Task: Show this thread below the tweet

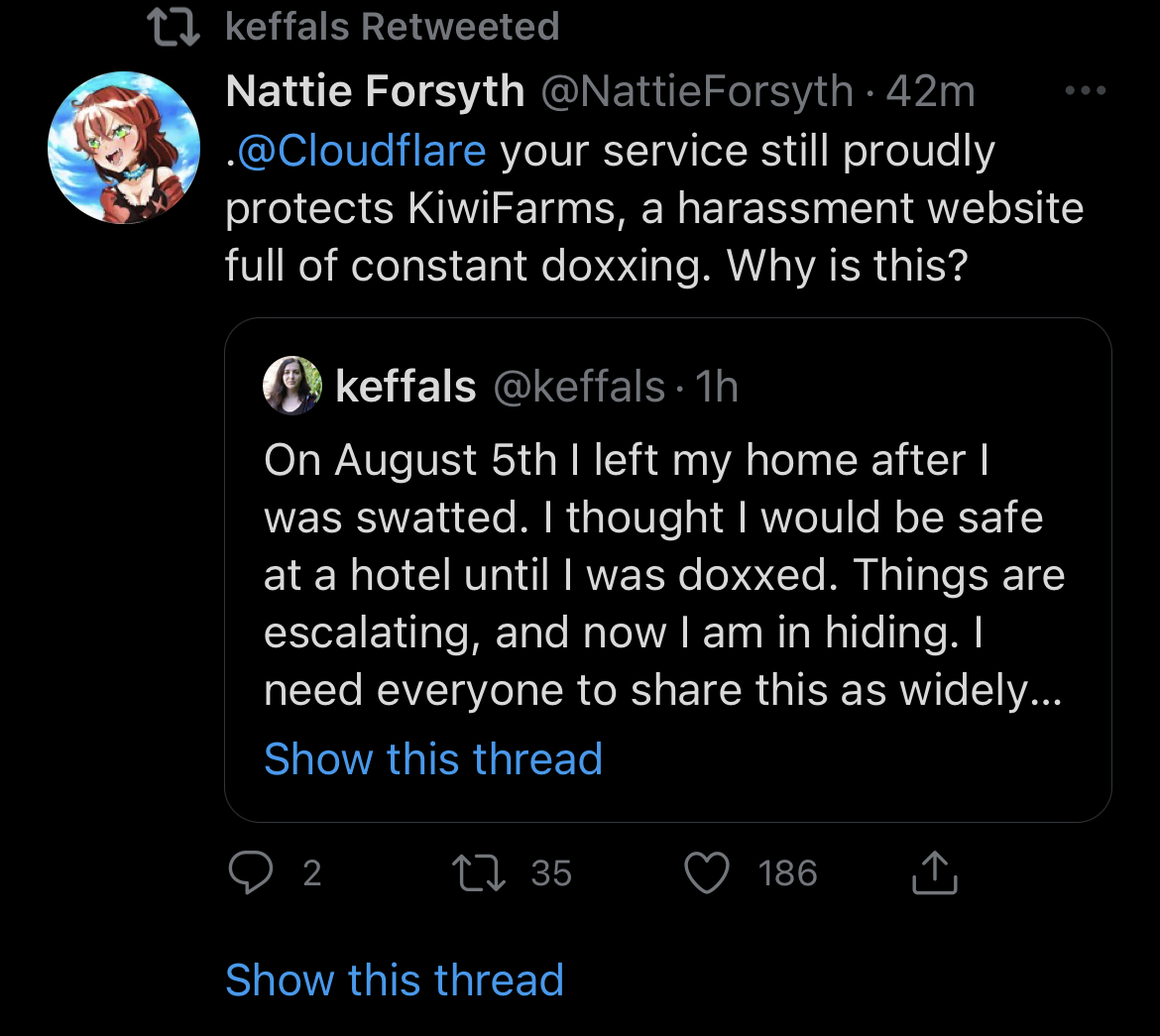Action: tap(395, 979)
